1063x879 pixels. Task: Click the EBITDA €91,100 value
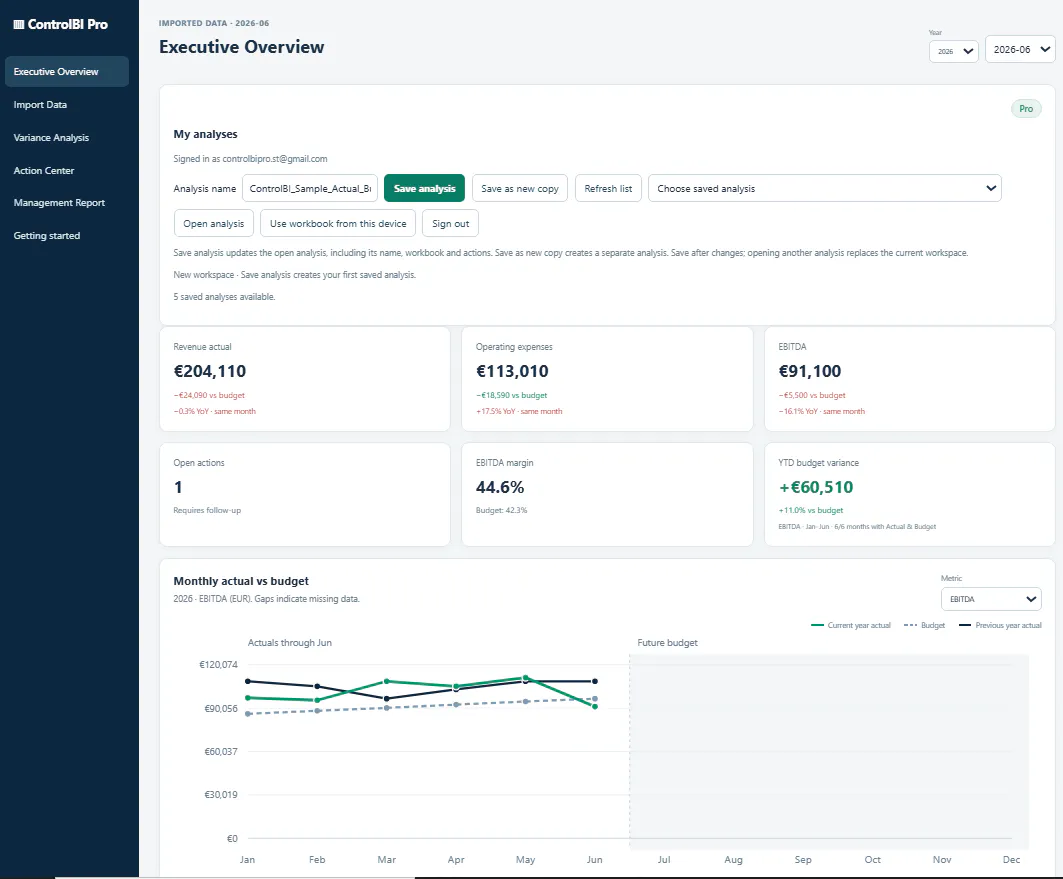pyautogui.click(x=809, y=371)
